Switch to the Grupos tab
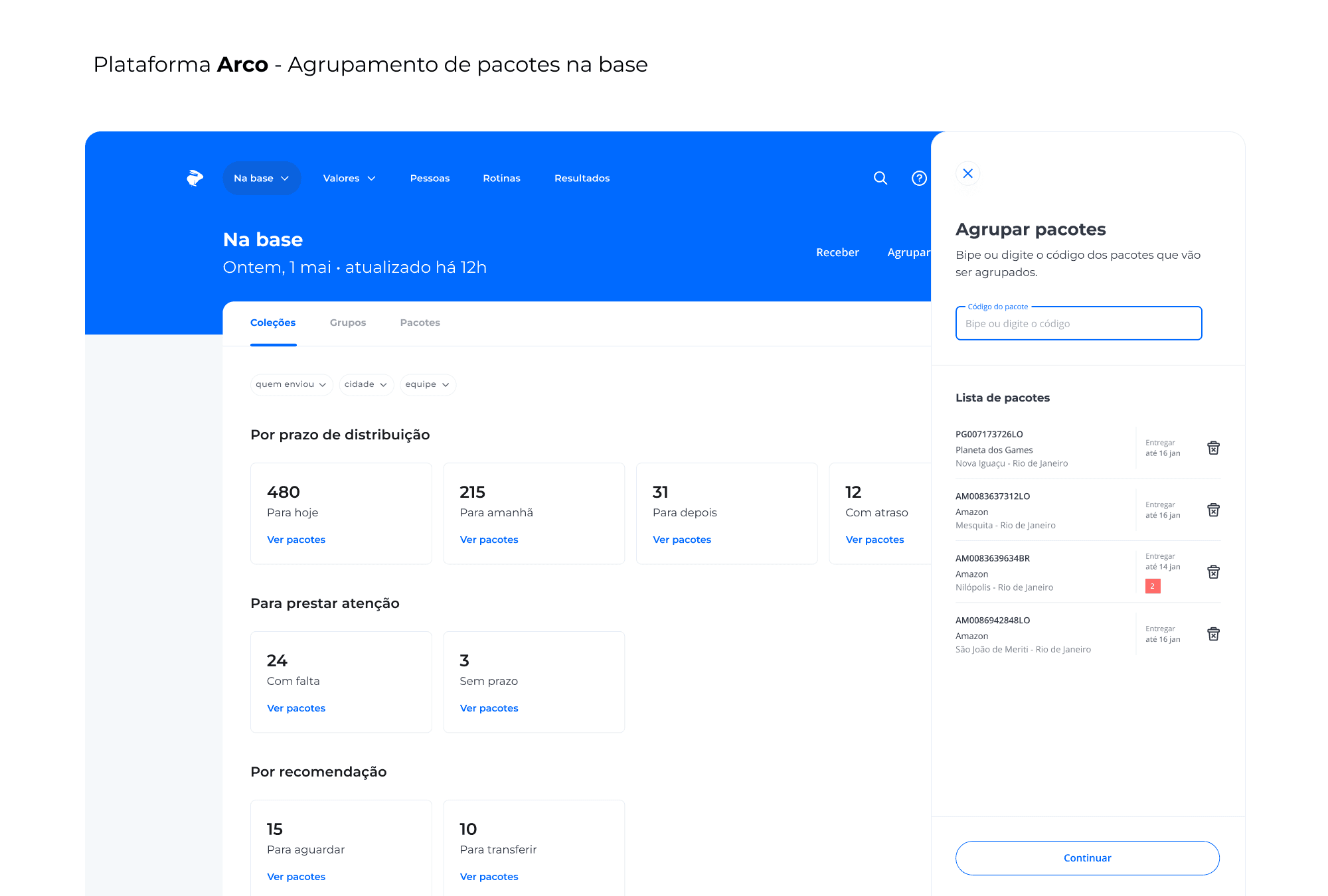The height and width of the screenshot is (896, 1328). (348, 323)
